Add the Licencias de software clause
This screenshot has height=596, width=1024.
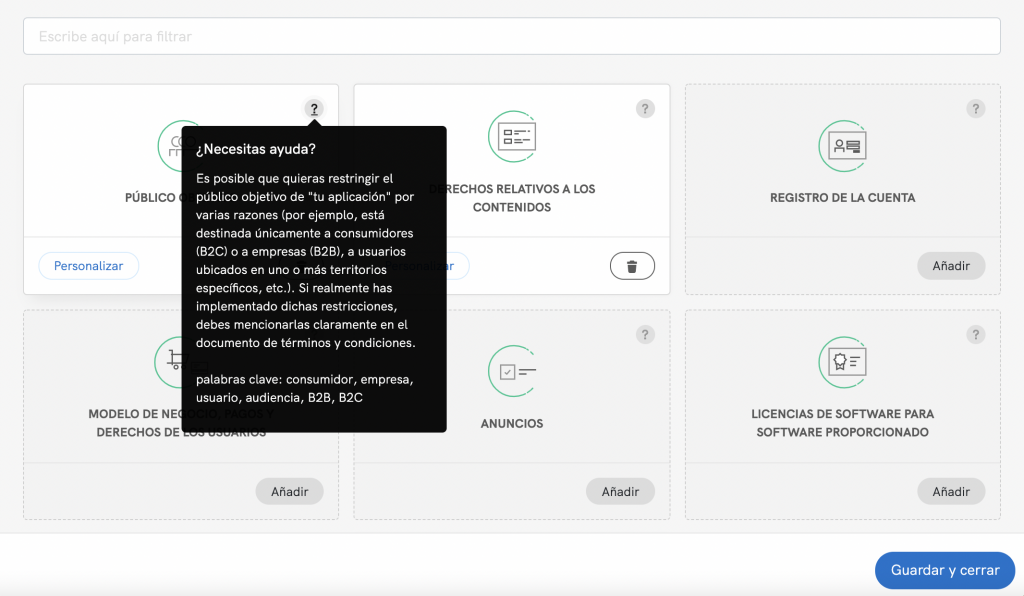[x=951, y=491]
